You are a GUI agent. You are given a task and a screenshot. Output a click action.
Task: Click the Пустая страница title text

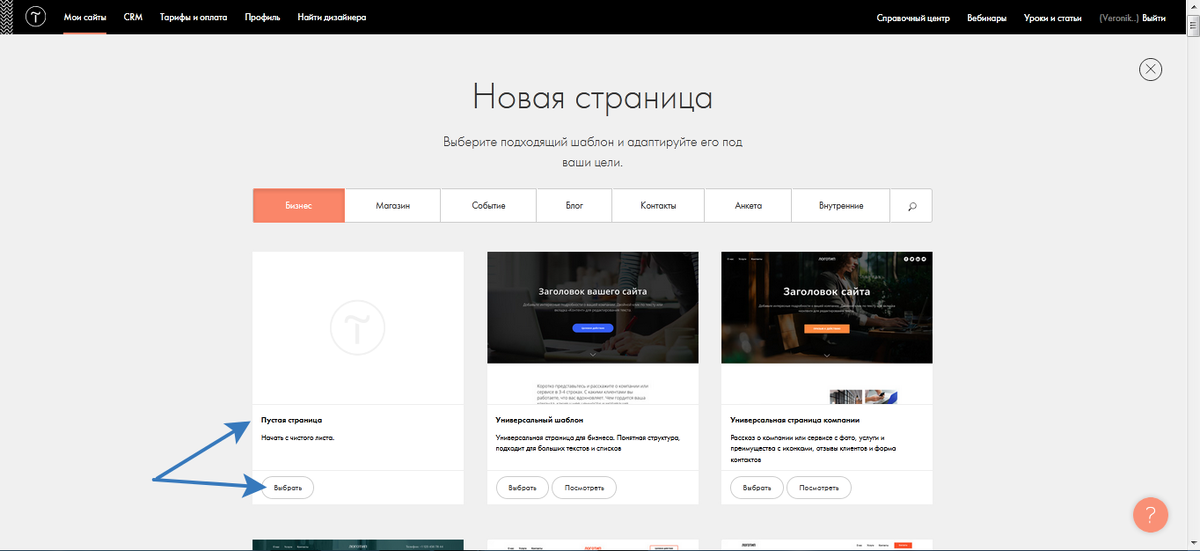pyautogui.click(x=292, y=420)
